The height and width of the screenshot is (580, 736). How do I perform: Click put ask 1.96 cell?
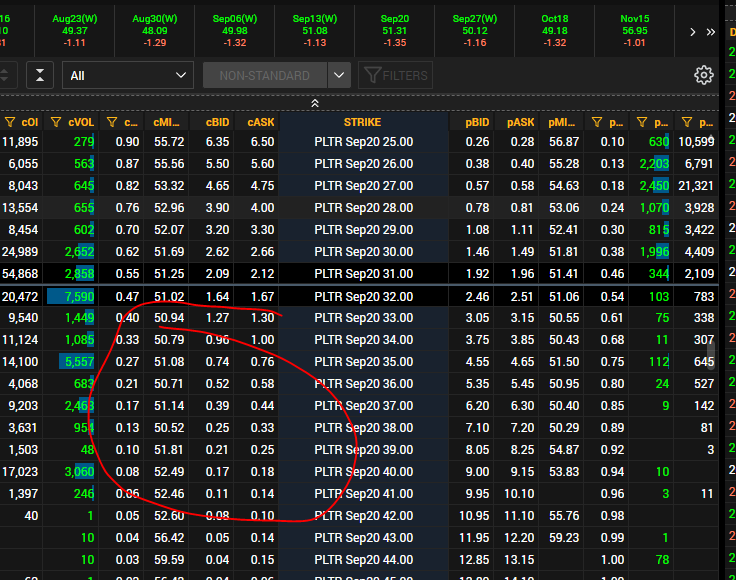pyautogui.click(x=522, y=274)
